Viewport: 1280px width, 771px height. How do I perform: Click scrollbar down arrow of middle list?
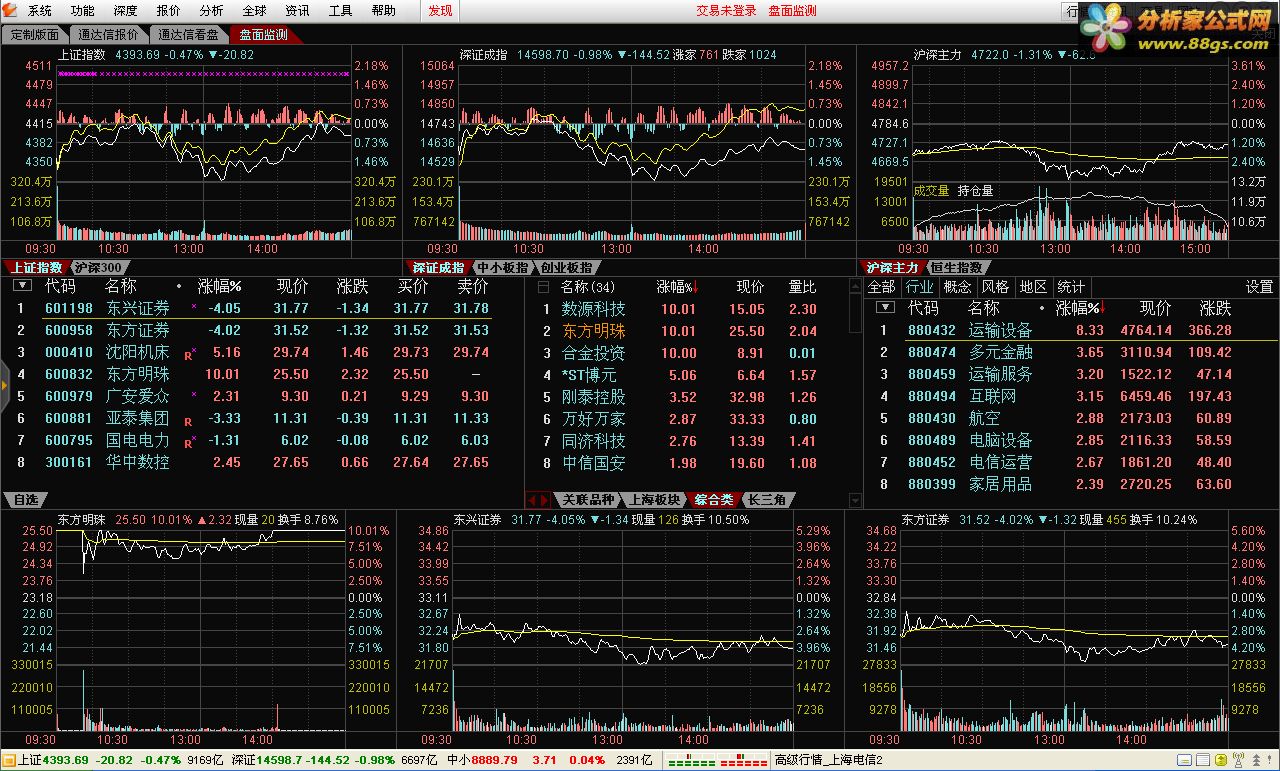[x=855, y=500]
